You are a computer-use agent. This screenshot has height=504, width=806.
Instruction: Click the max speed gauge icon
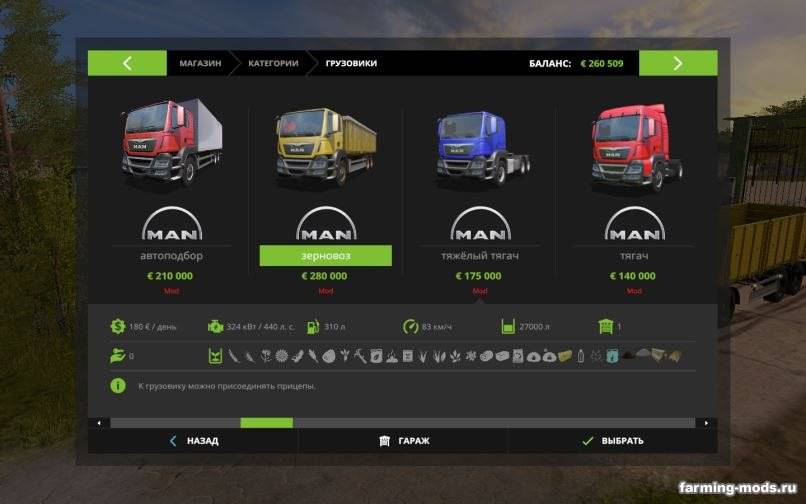(x=410, y=327)
